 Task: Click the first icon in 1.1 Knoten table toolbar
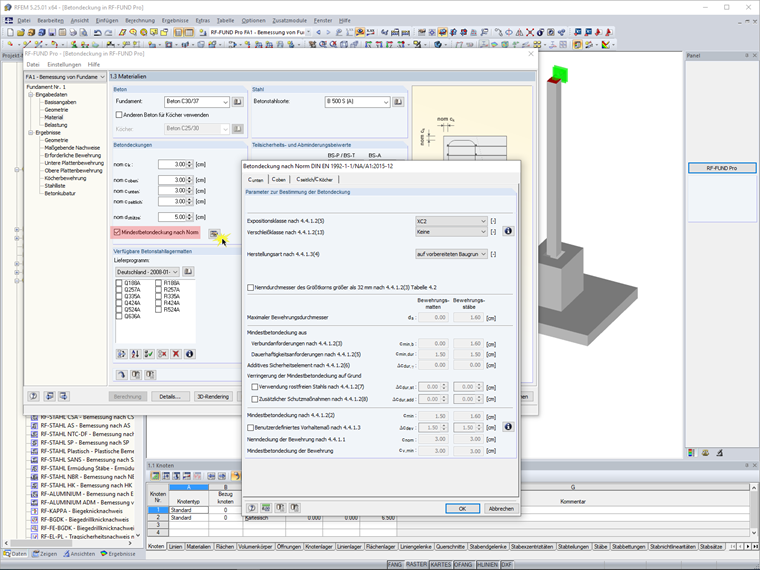click(x=156, y=476)
